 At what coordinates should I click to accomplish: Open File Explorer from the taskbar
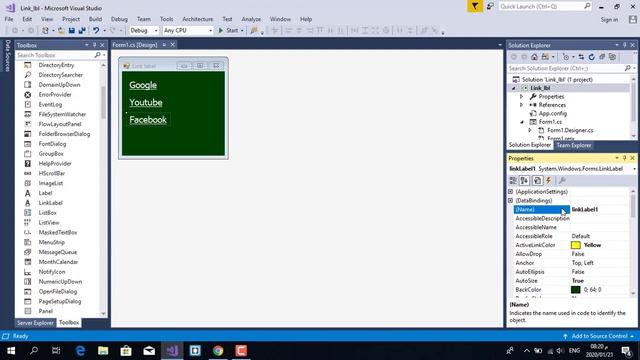point(103,351)
